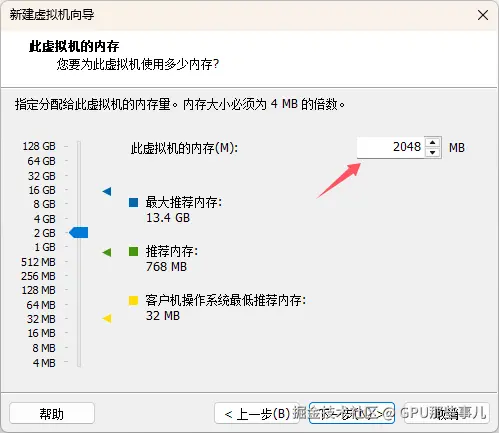Click the green recommended memory marker triangle
The image size is (499, 433).
coord(107,252)
